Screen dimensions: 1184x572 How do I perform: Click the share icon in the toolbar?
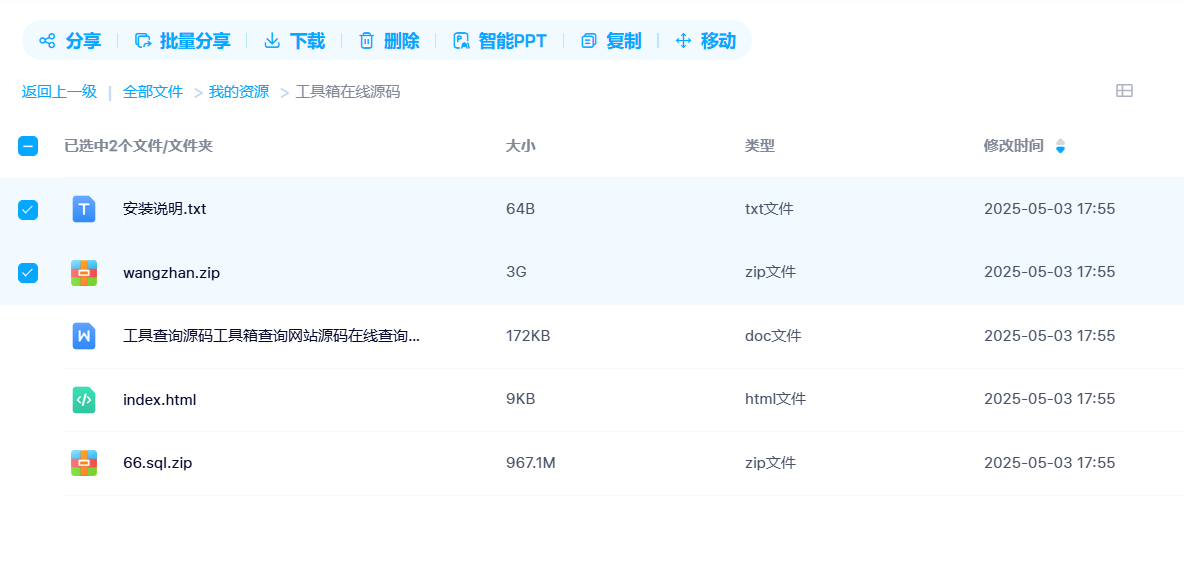(47, 41)
